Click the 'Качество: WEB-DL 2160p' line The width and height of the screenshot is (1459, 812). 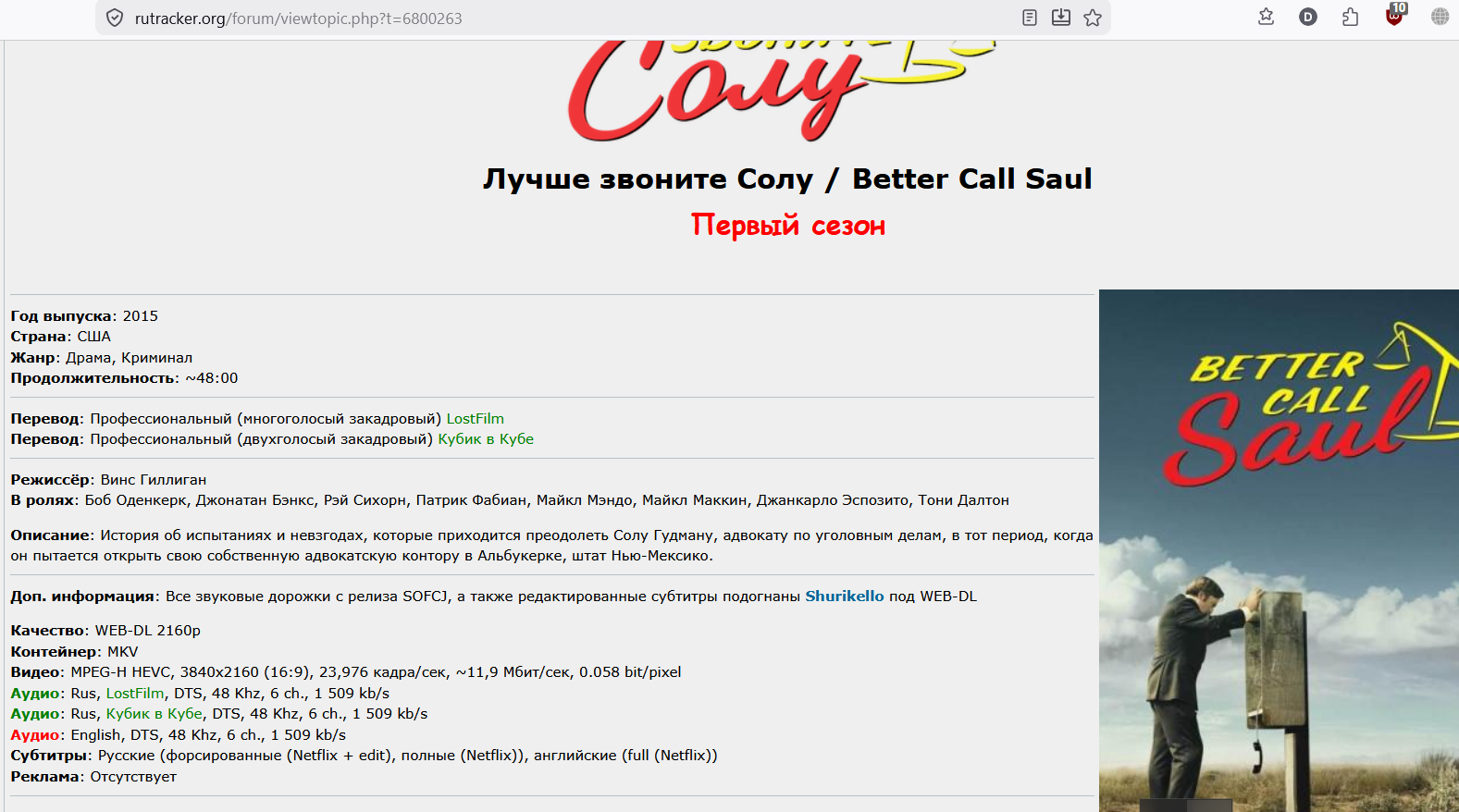click(x=105, y=631)
